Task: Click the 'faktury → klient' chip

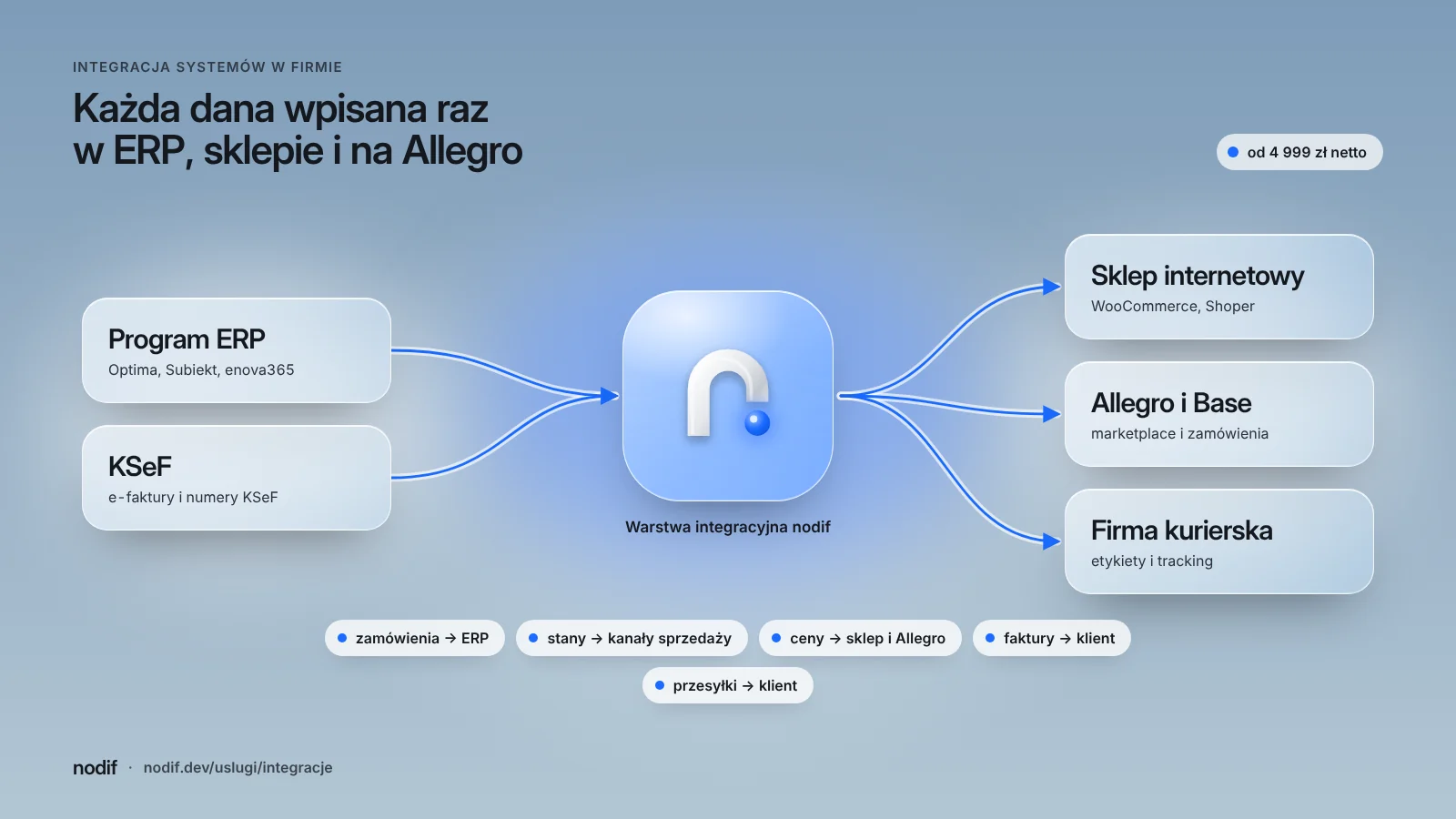Action: coord(1052,638)
